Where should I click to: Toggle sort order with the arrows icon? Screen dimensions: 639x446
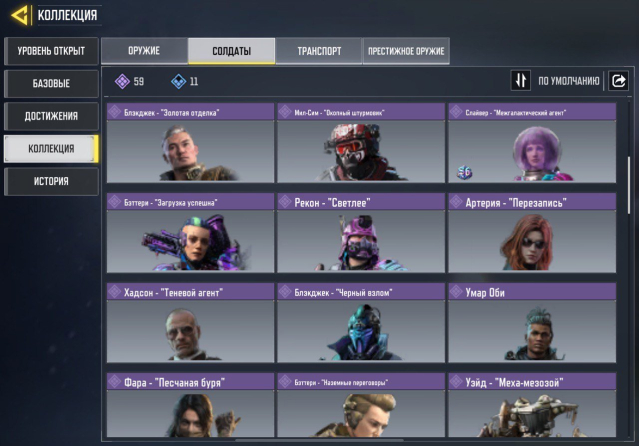(x=520, y=80)
